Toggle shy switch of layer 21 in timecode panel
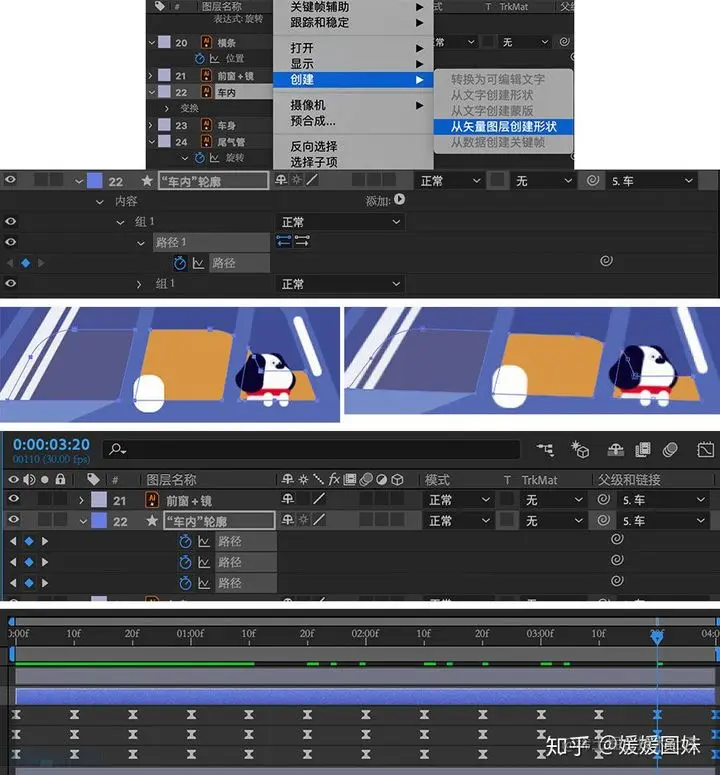The height and width of the screenshot is (775, 720). click(288, 499)
